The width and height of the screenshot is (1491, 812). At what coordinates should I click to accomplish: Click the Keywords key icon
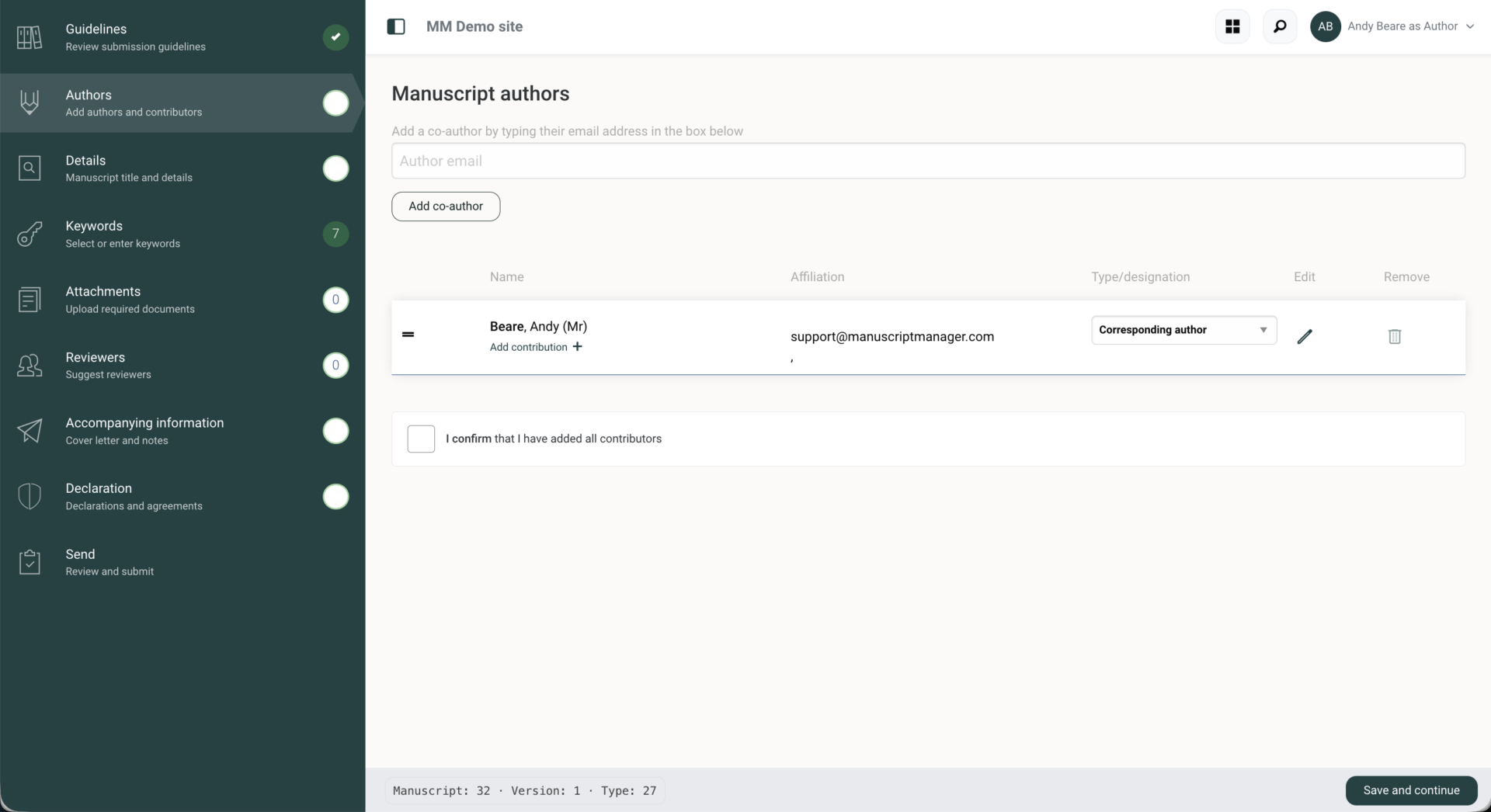click(30, 234)
